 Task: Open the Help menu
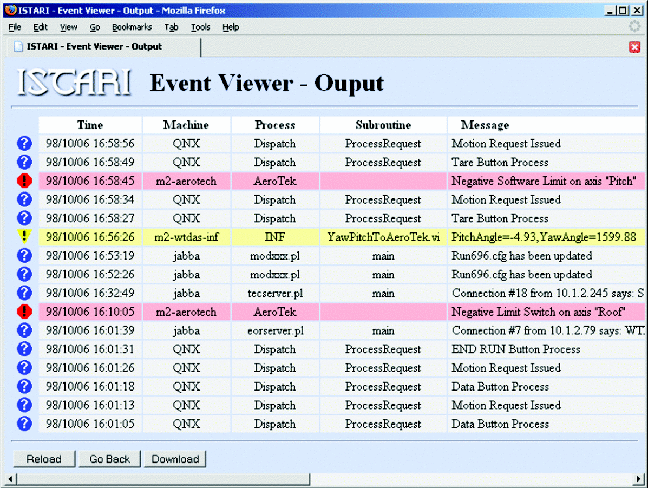pyautogui.click(x=231, y=27)
